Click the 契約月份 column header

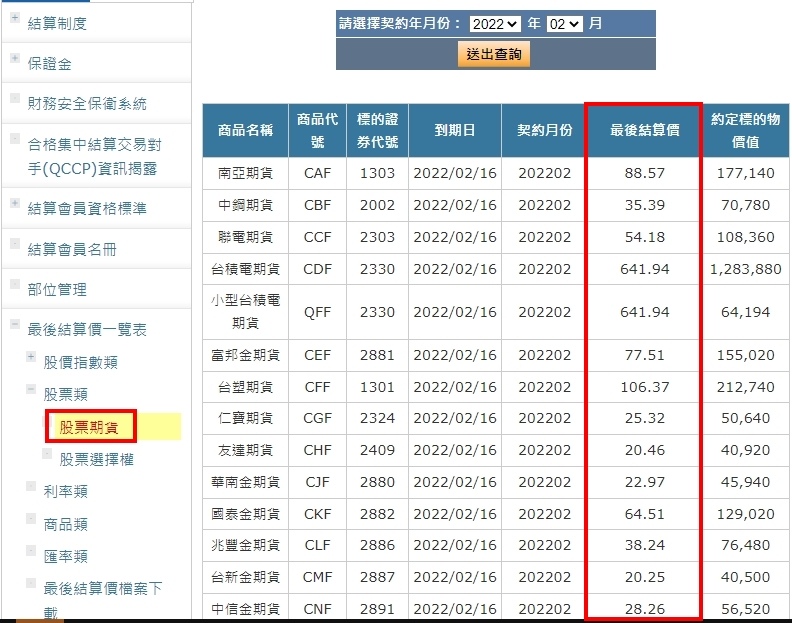(544, 130)
